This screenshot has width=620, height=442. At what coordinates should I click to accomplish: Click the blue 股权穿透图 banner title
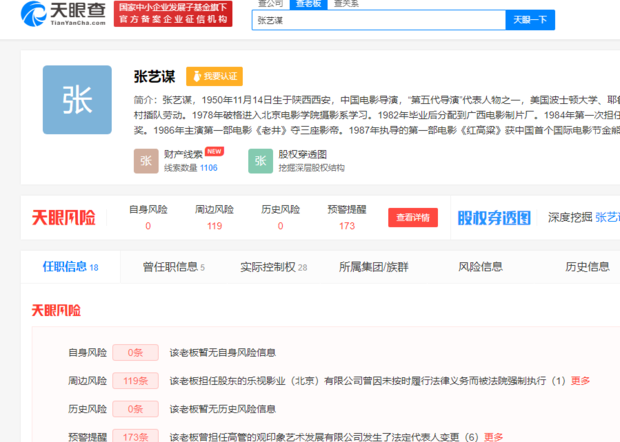click(494, 218)
